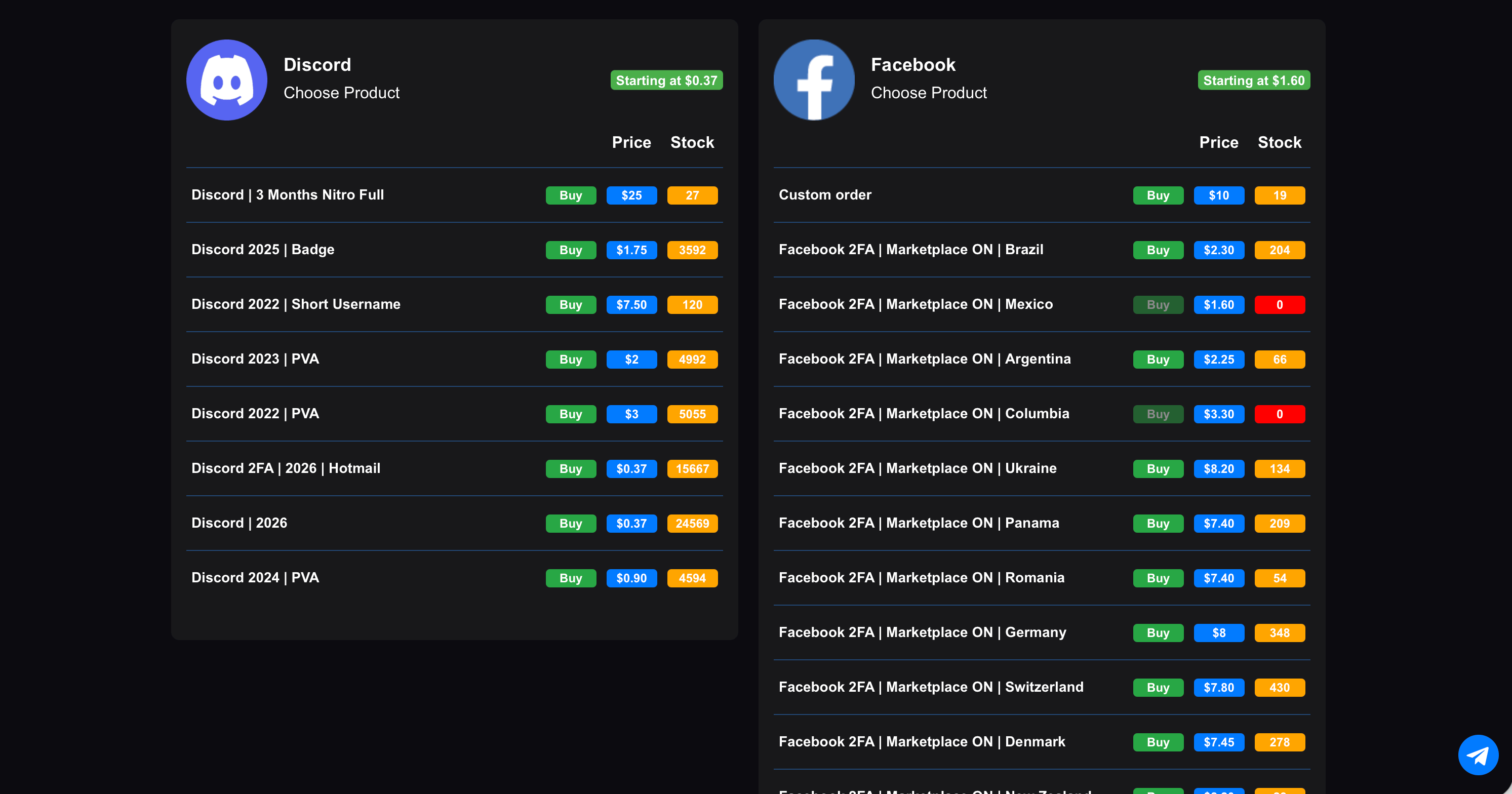
Task: Open the Telegram chat floating icon
Action: [x=1478, y=755]
